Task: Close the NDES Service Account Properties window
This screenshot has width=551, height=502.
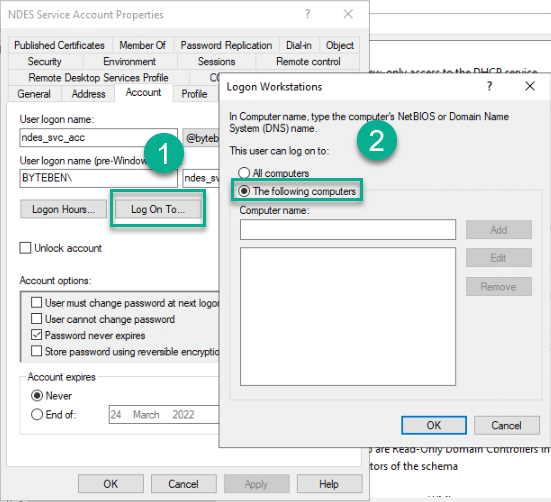Action: pyautogui.click(x=348, y=14)
